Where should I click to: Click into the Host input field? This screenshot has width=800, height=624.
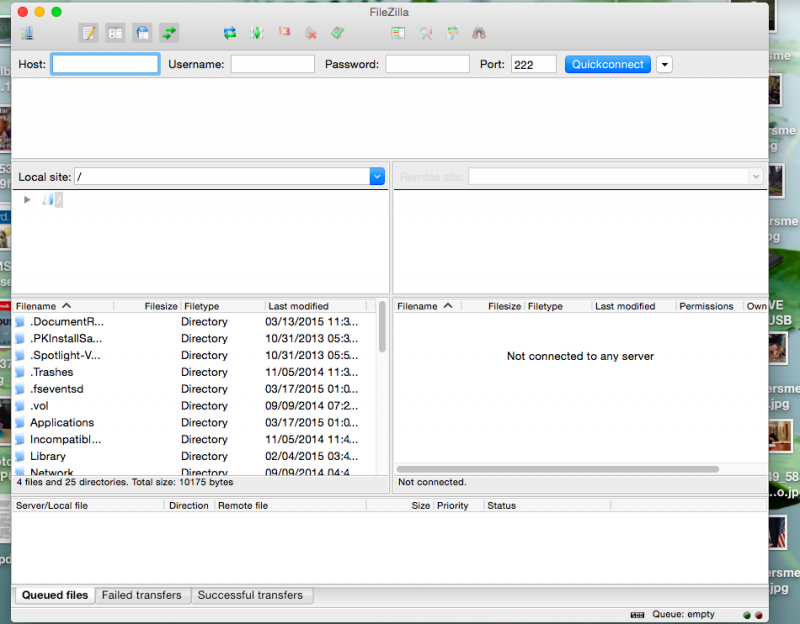point(105,64)
